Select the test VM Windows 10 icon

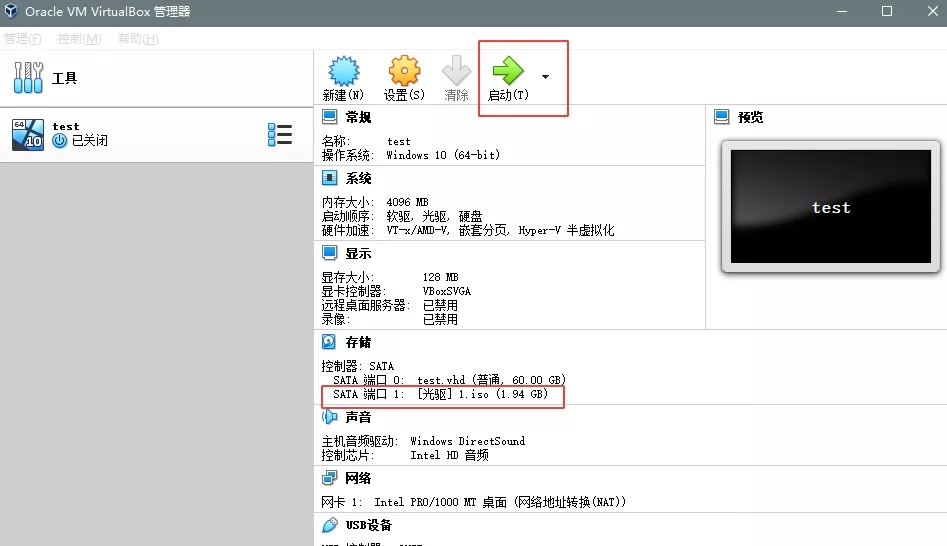coord(28,134)
